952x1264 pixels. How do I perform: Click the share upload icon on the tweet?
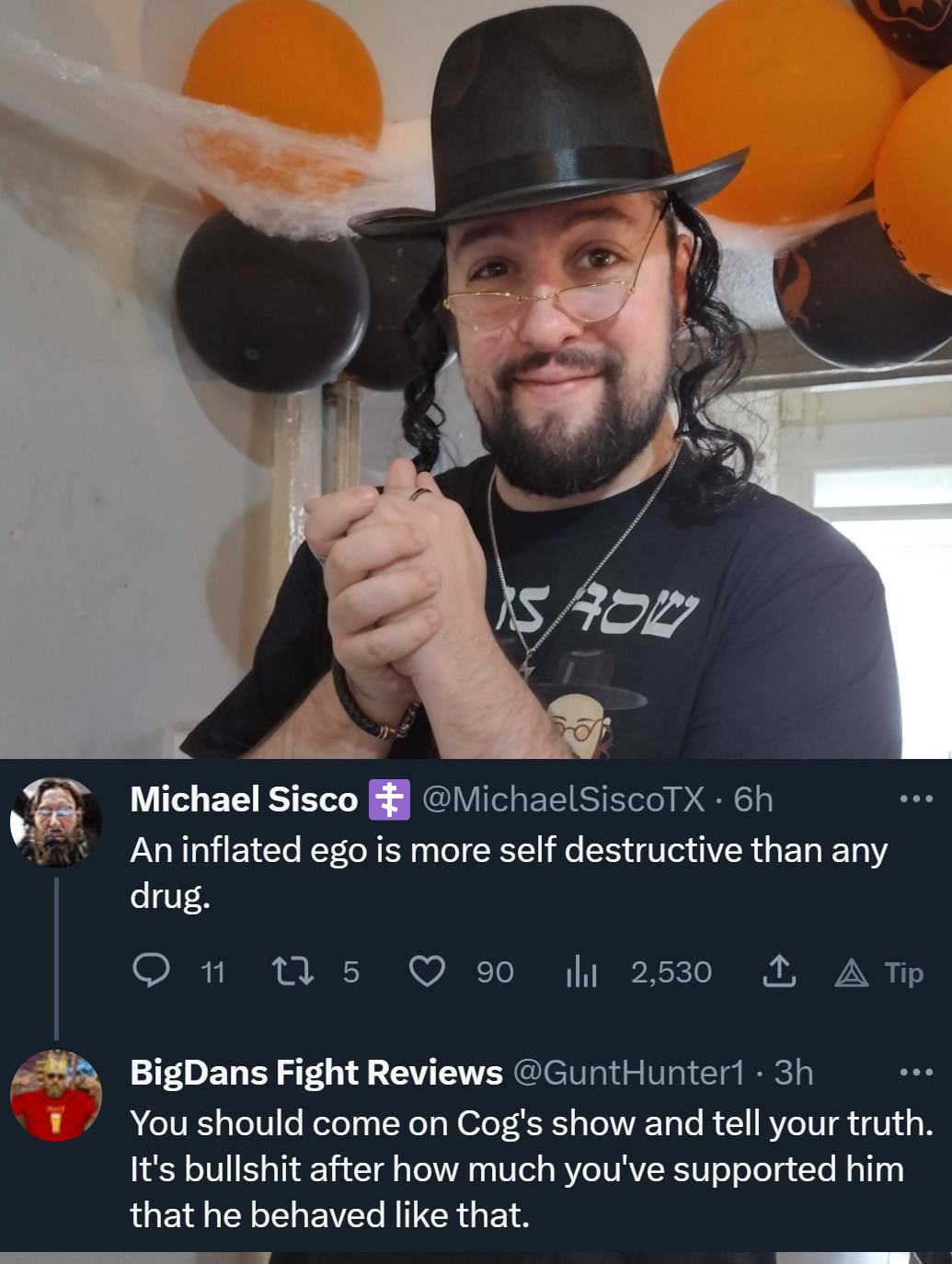pos(778,971)
